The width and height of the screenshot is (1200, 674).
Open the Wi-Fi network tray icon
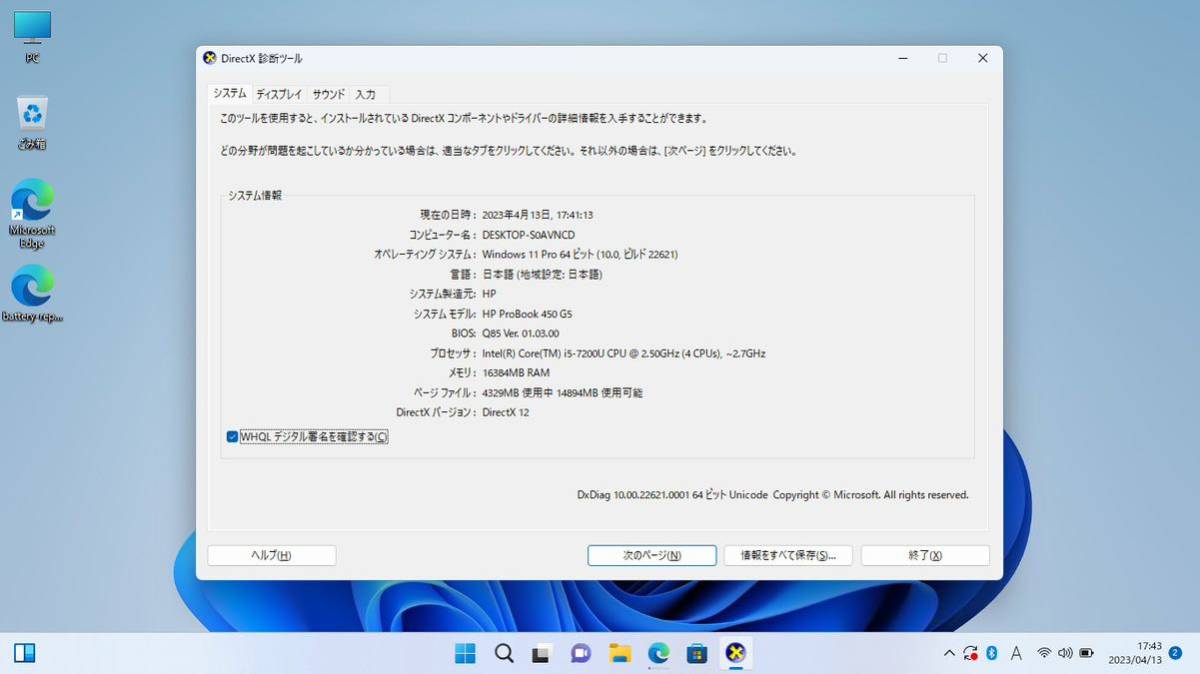(1044, 653)
